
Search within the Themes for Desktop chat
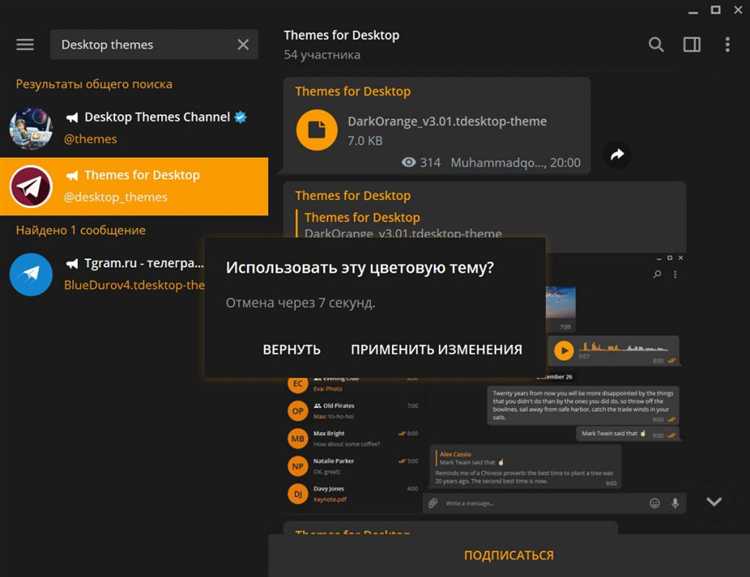coord(656,44)
